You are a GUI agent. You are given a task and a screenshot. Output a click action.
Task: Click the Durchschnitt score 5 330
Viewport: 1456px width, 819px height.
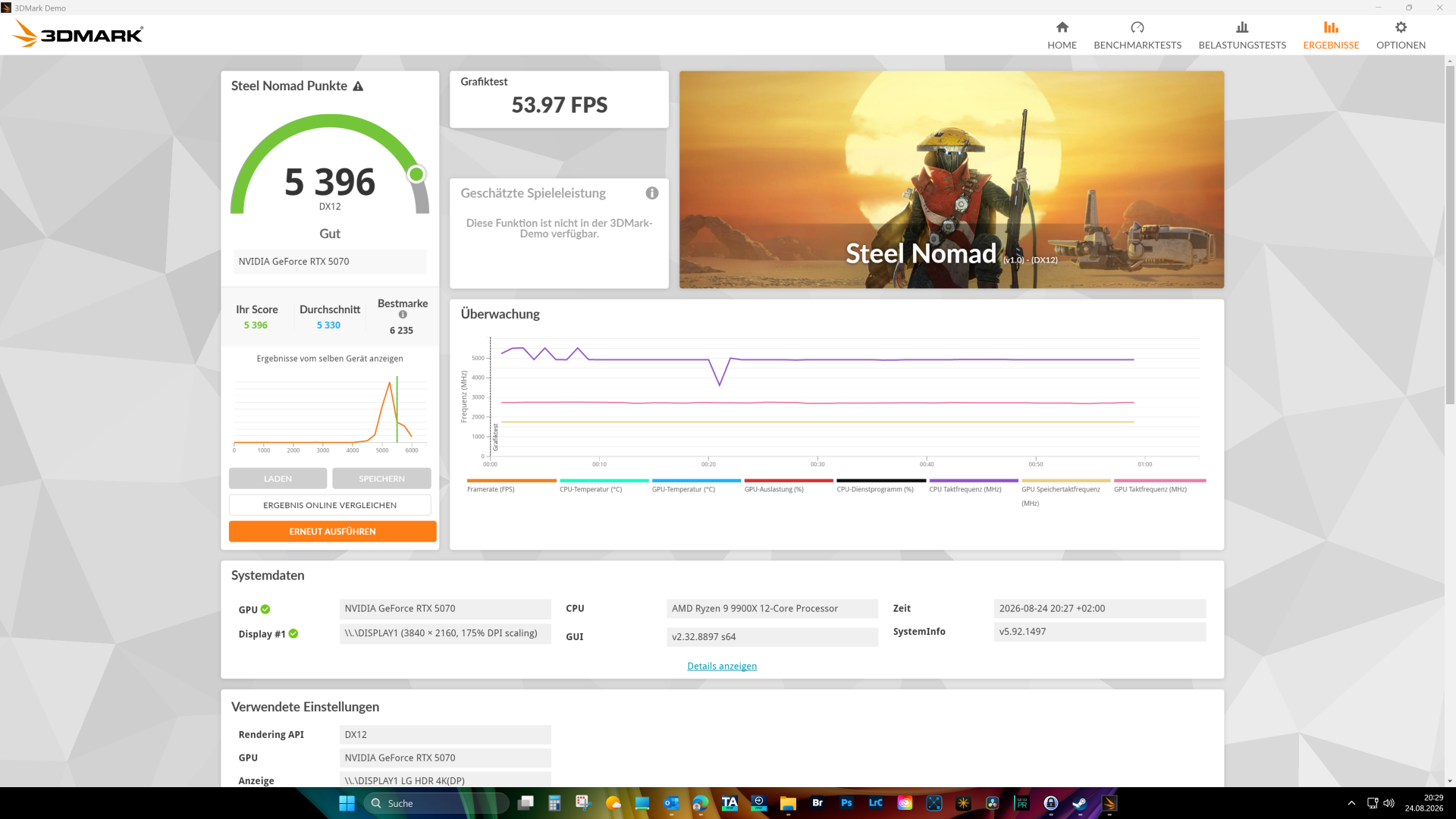[328, 325]
